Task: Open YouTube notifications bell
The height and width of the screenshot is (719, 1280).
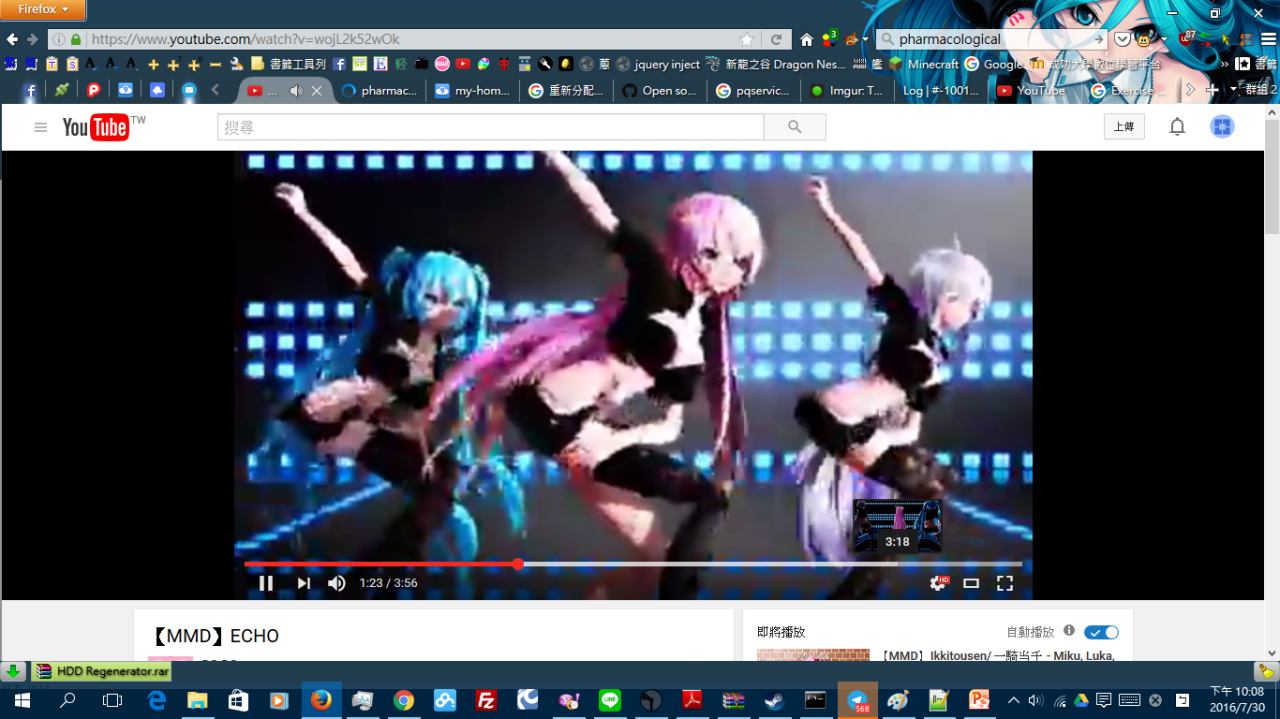Action: (x=1177, y=127)
